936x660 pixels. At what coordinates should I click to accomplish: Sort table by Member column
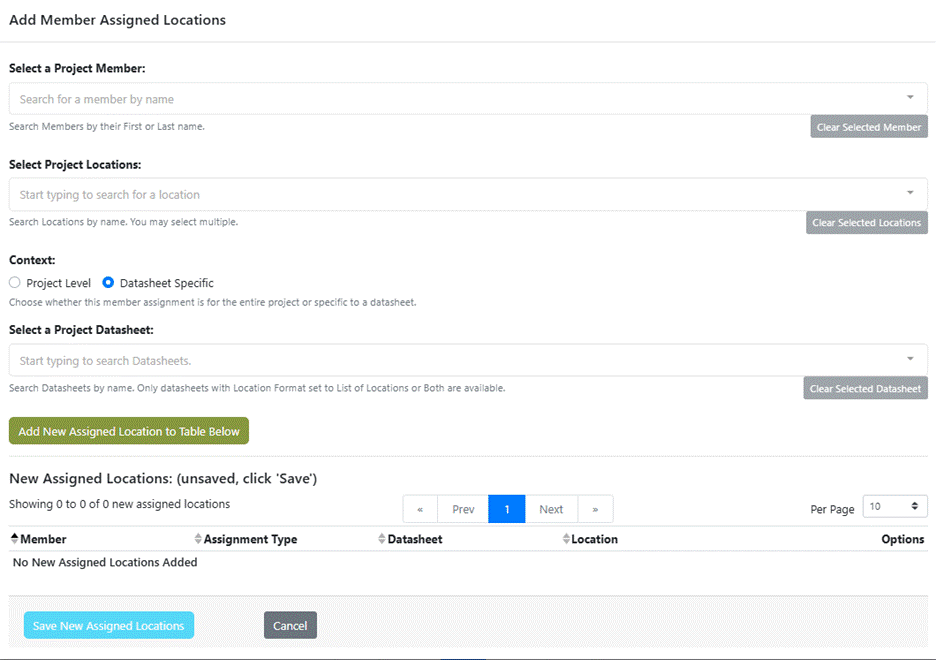pyautogui.click(x=42, y=539)
